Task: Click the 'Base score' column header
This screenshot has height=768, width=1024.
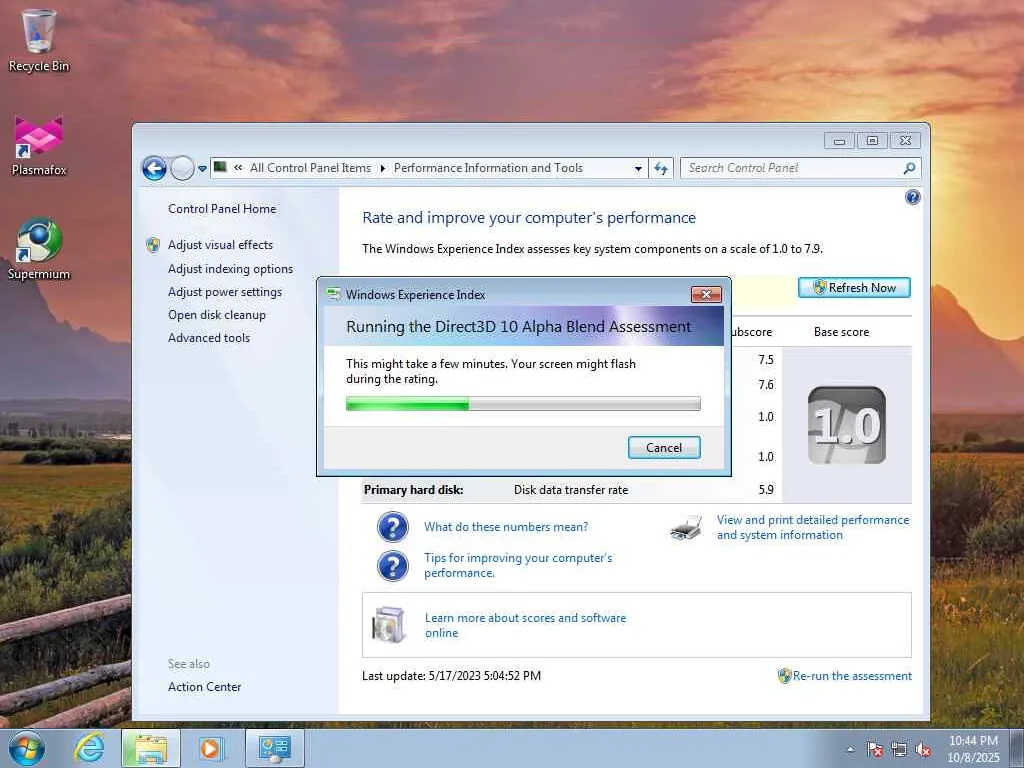Action: coord(841,332)
